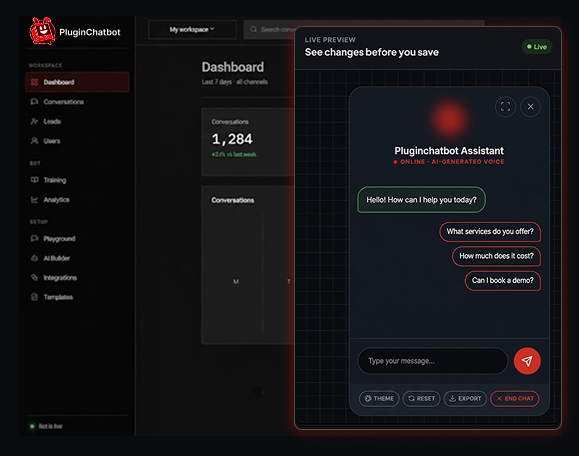This screenshot has height=456, width=579.
Task: Click the +2.7% vs last week change text
Action: pyautogui.click(x=234, y=154)
